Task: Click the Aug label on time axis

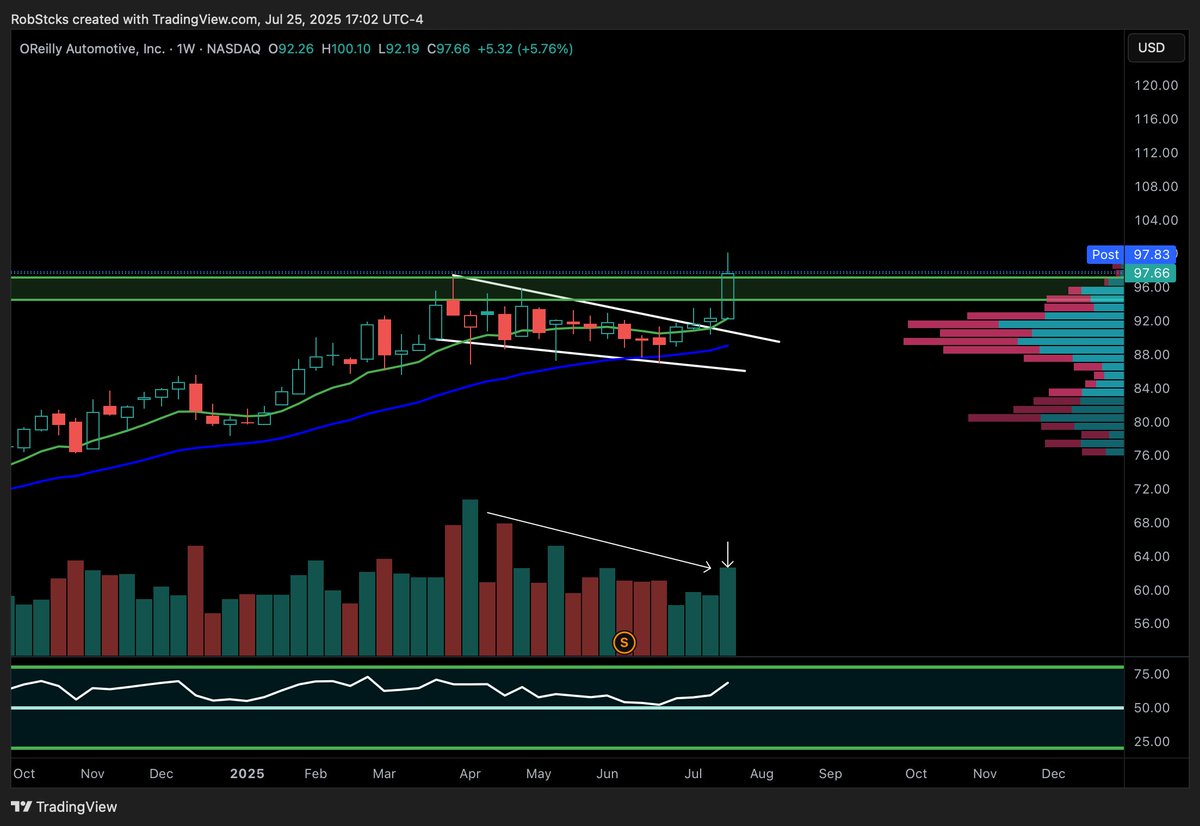Action: (760, 774)
